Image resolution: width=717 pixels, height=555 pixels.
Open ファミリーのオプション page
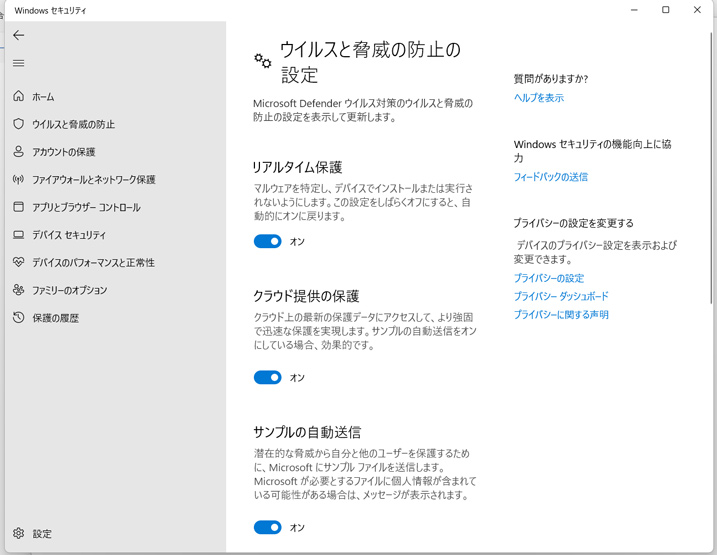[x=70, y=290]
